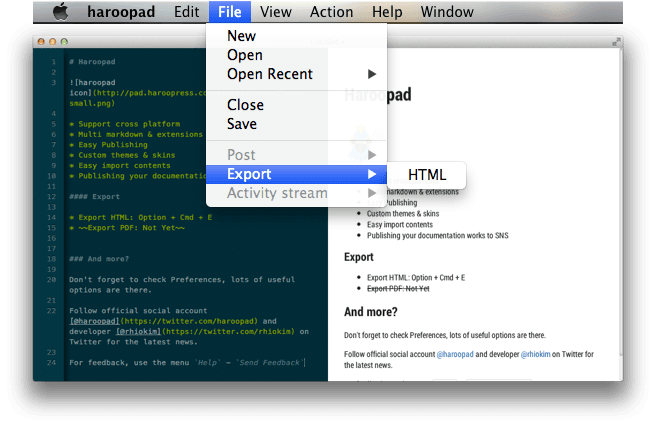Choose New from the File menu

coord(241,36)
